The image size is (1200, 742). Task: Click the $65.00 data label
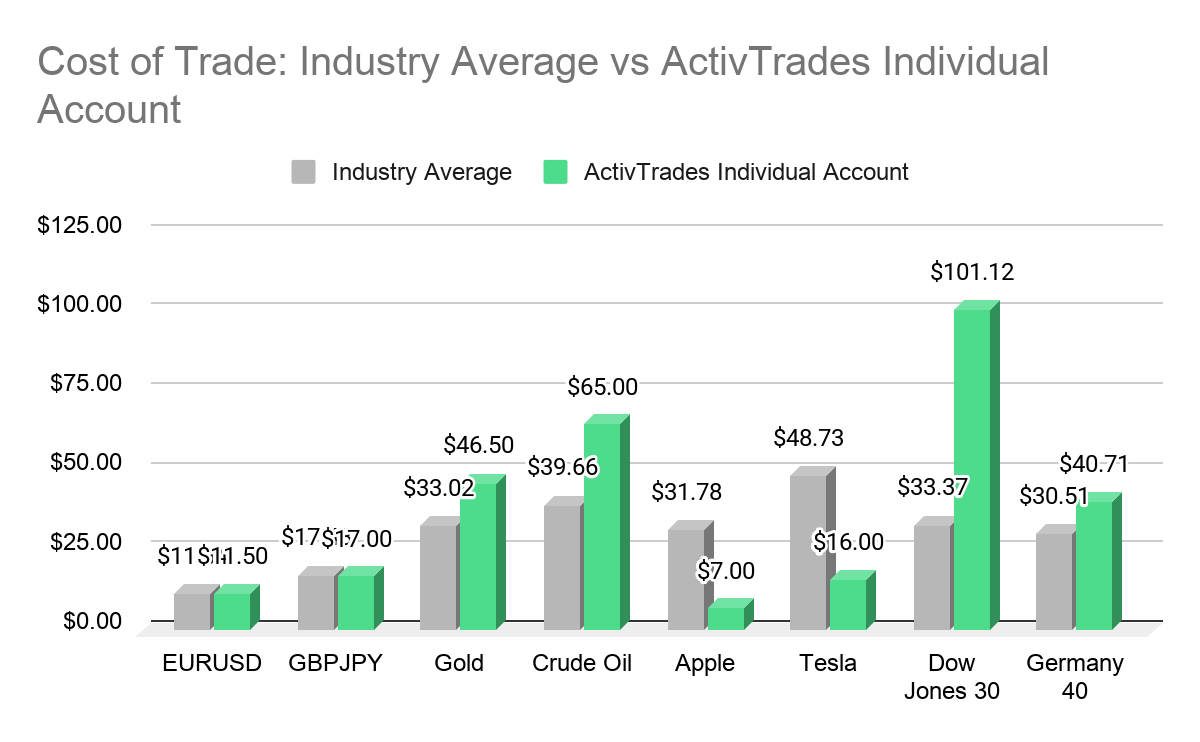602,385
